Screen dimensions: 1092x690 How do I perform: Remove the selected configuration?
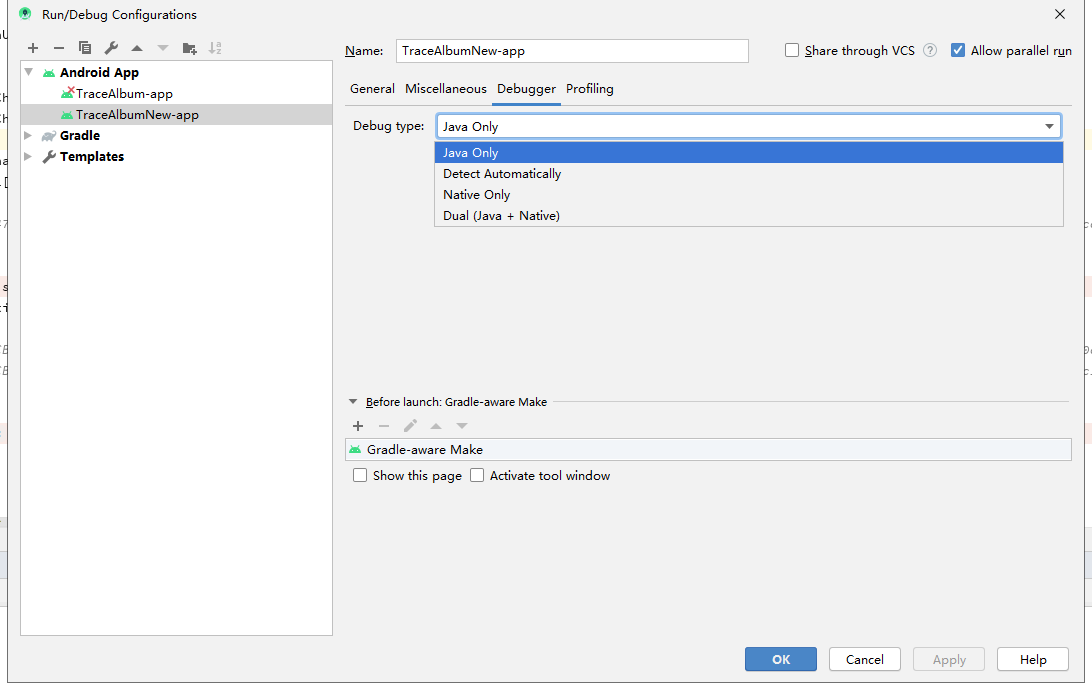(x=59, y=47)
